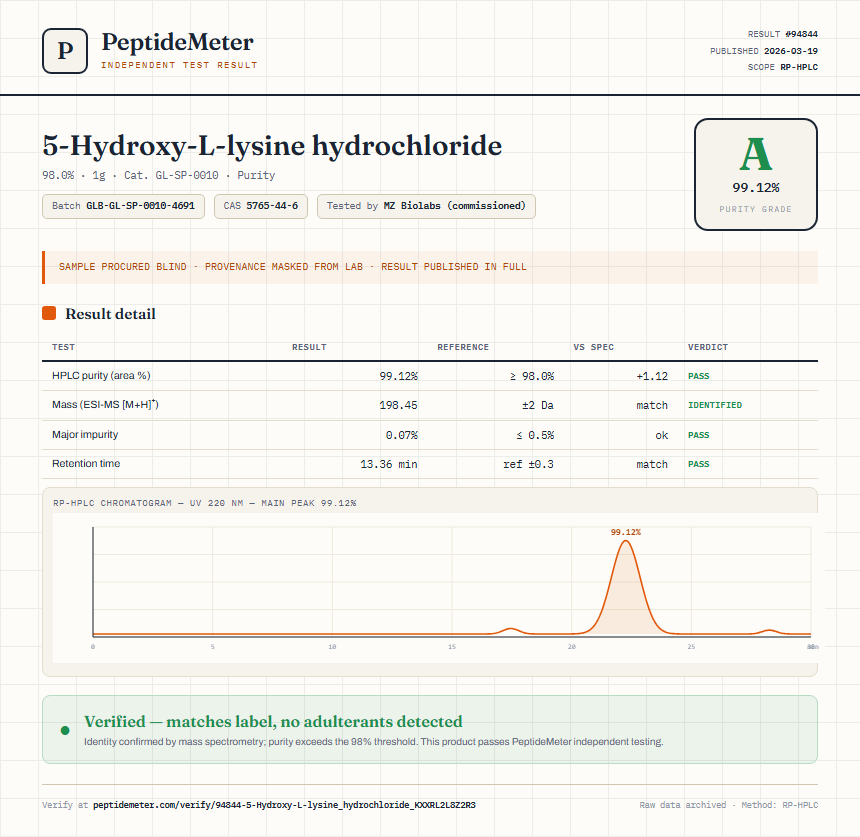Click the sample procured blind banner
860x837 pixels.
click(430, 267)
